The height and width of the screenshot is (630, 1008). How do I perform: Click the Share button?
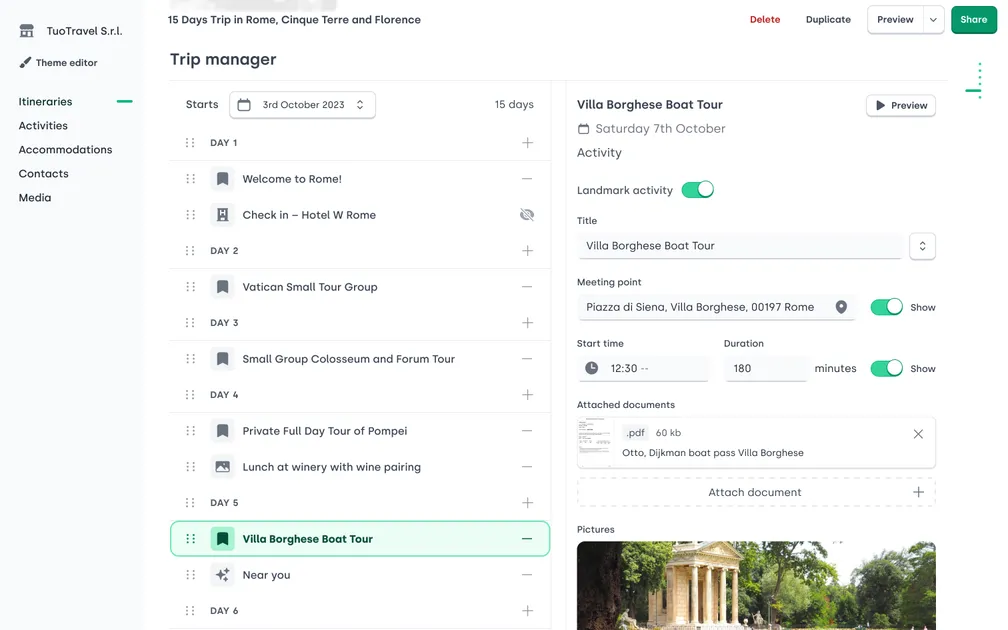pyautogui.click(x=973, y=19)
